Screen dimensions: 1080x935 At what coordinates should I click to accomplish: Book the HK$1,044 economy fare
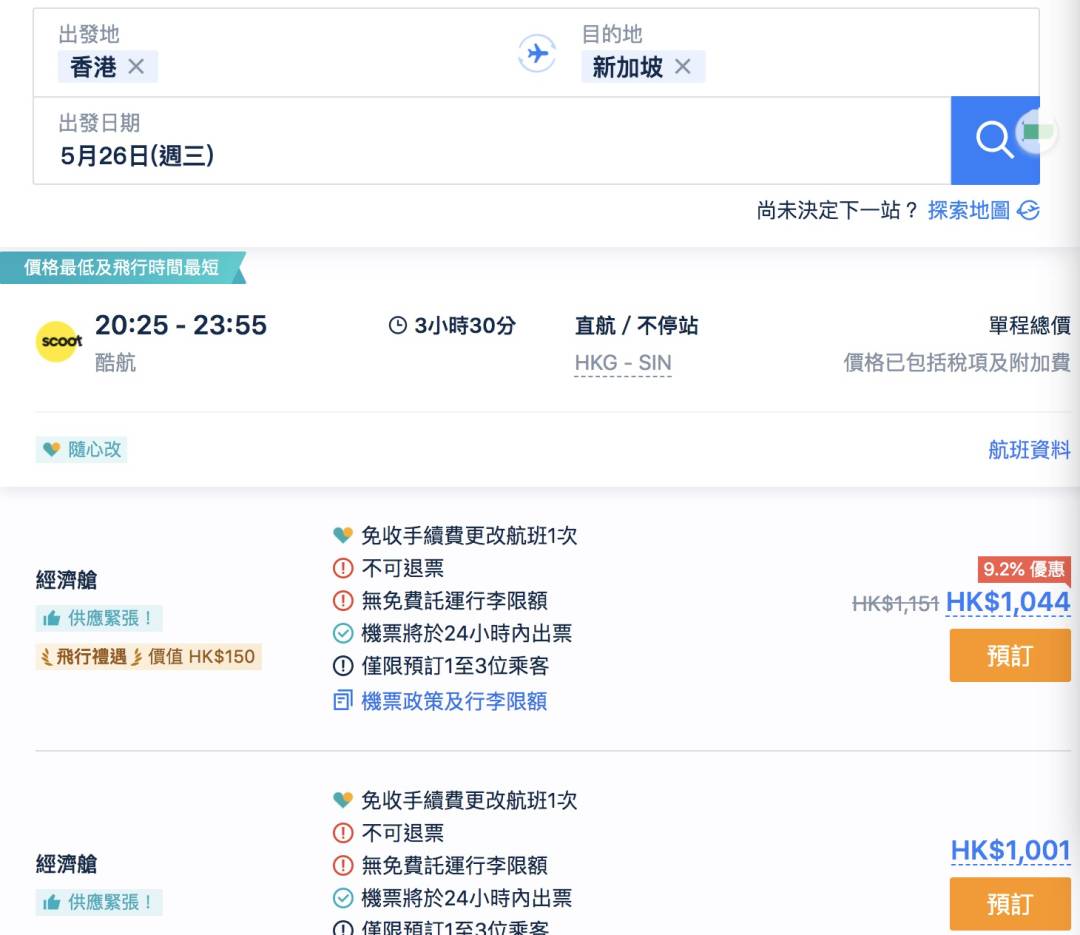click(x=1009, y=656)
